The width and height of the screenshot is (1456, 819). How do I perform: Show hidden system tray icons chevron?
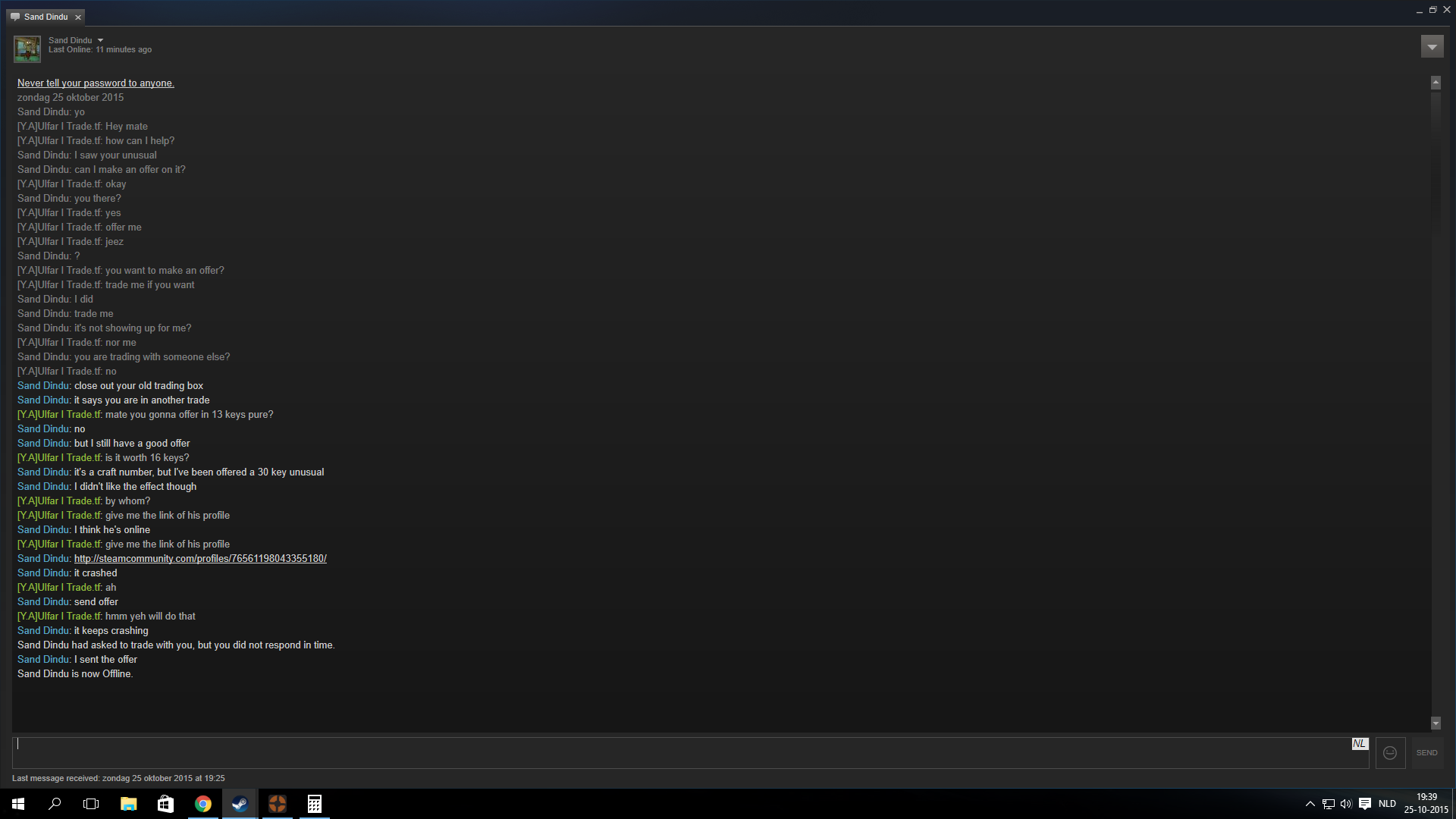click(1310, 804)
